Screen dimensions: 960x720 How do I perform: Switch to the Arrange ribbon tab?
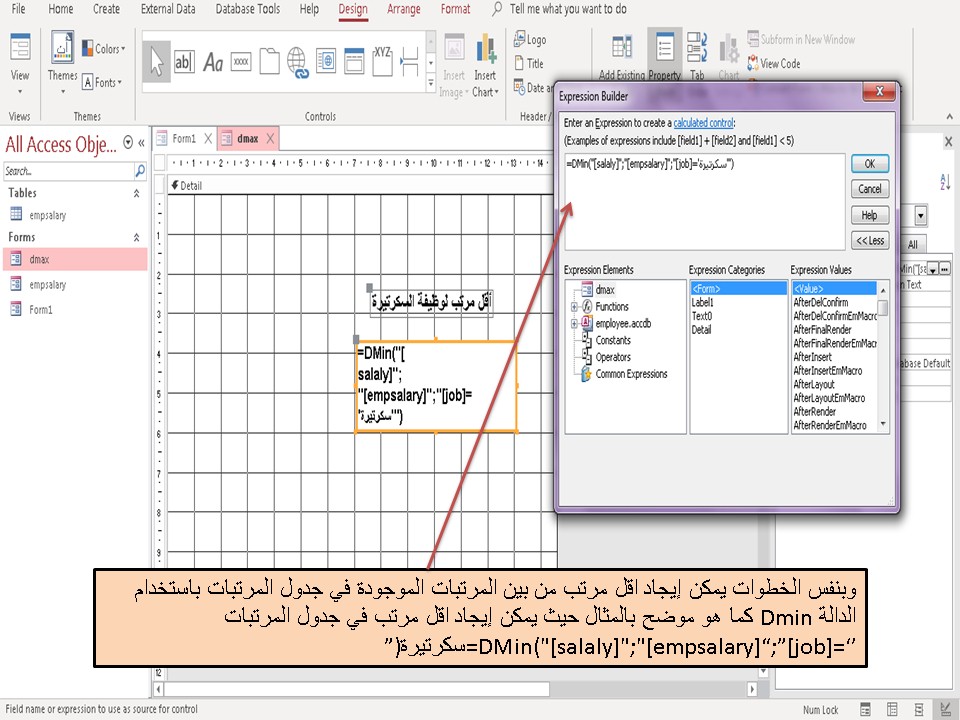(403, 9)
